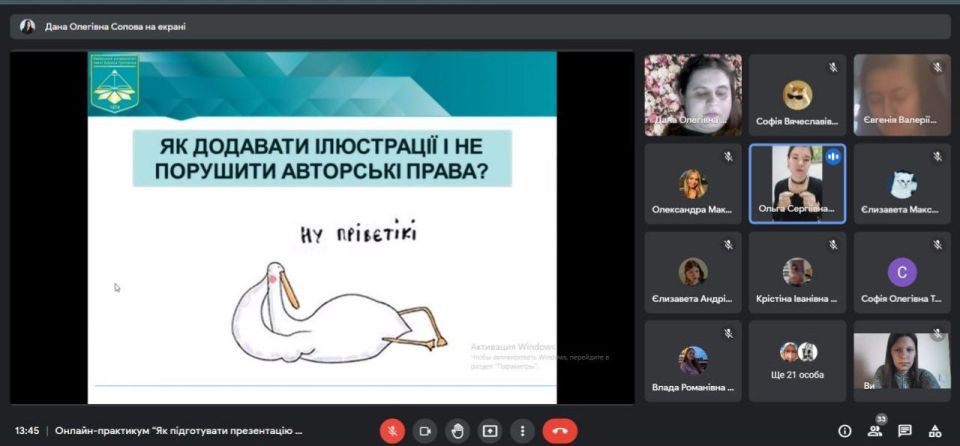Click Софія Олегівна's purple 'C' avatar
This screenshot has height=446, width=960.
tap(902, 272)
